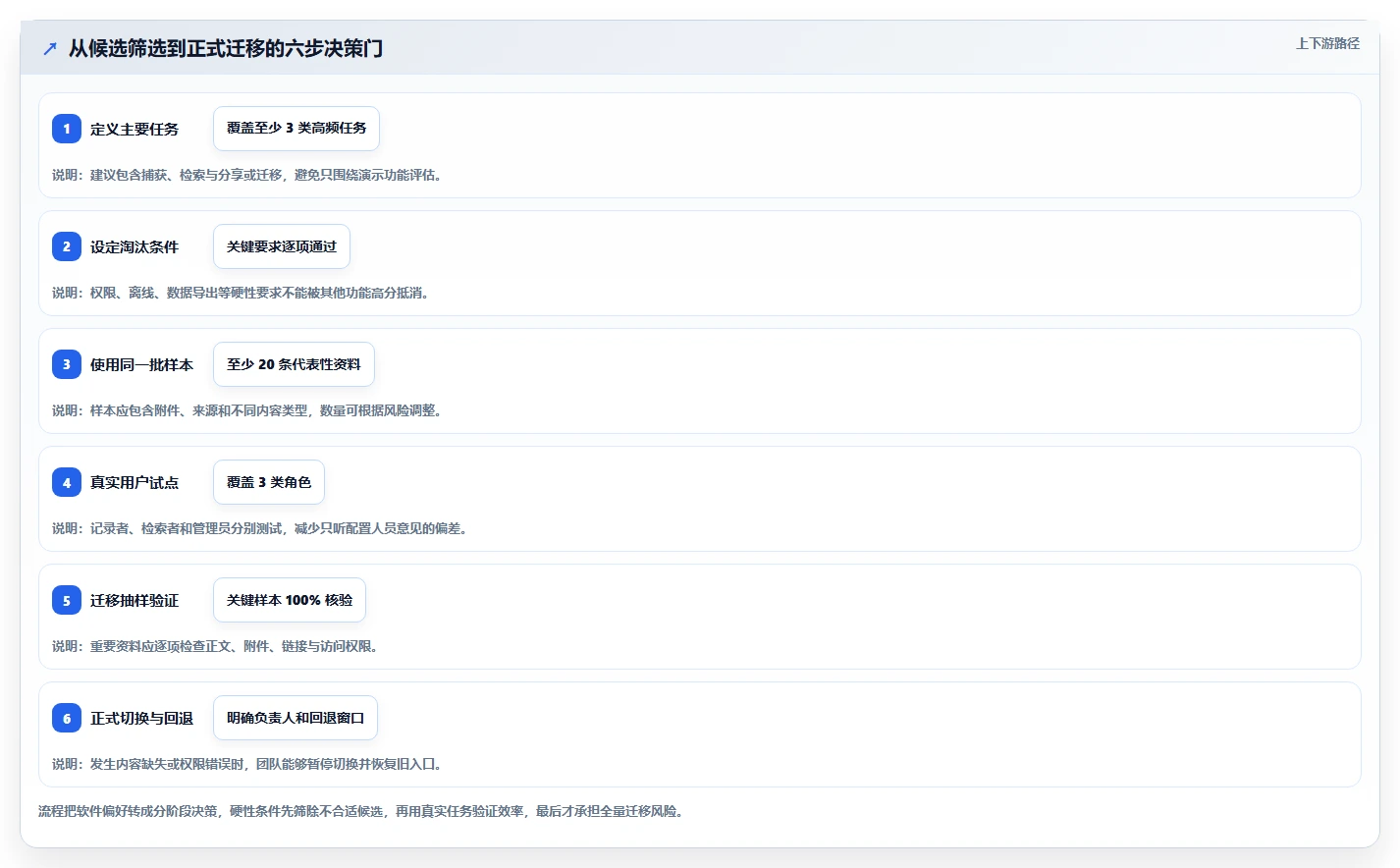Click the 明确负责人和回退窗口 chip
This screenshot has width=1400, height=868.
pos(296,718)
